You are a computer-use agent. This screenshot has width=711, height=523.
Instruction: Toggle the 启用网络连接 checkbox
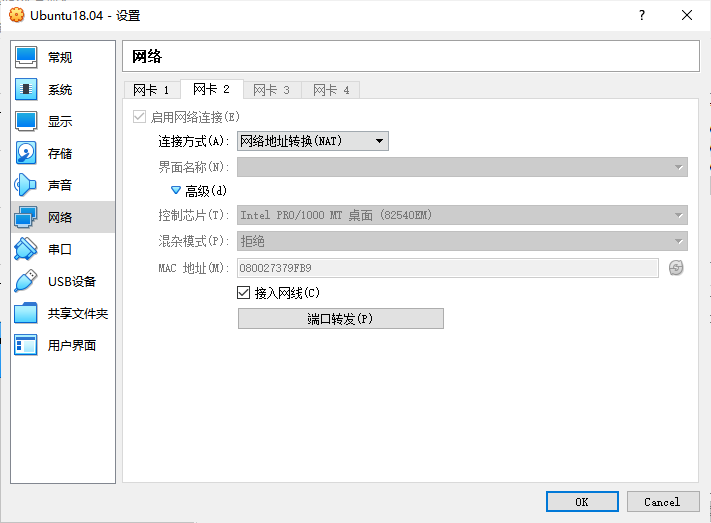click(x=139, y=117)
